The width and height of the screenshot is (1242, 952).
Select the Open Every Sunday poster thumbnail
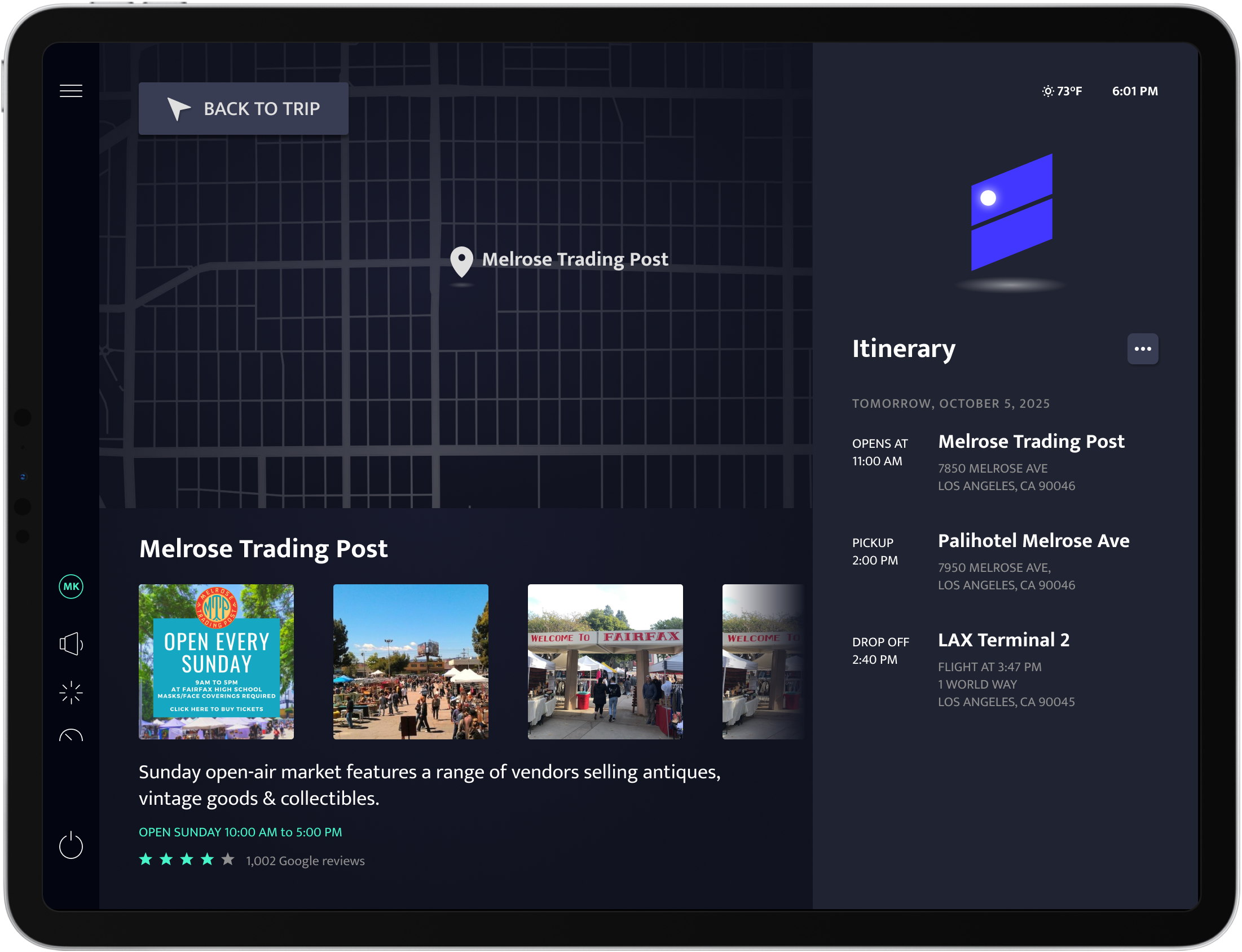(217, 662)
